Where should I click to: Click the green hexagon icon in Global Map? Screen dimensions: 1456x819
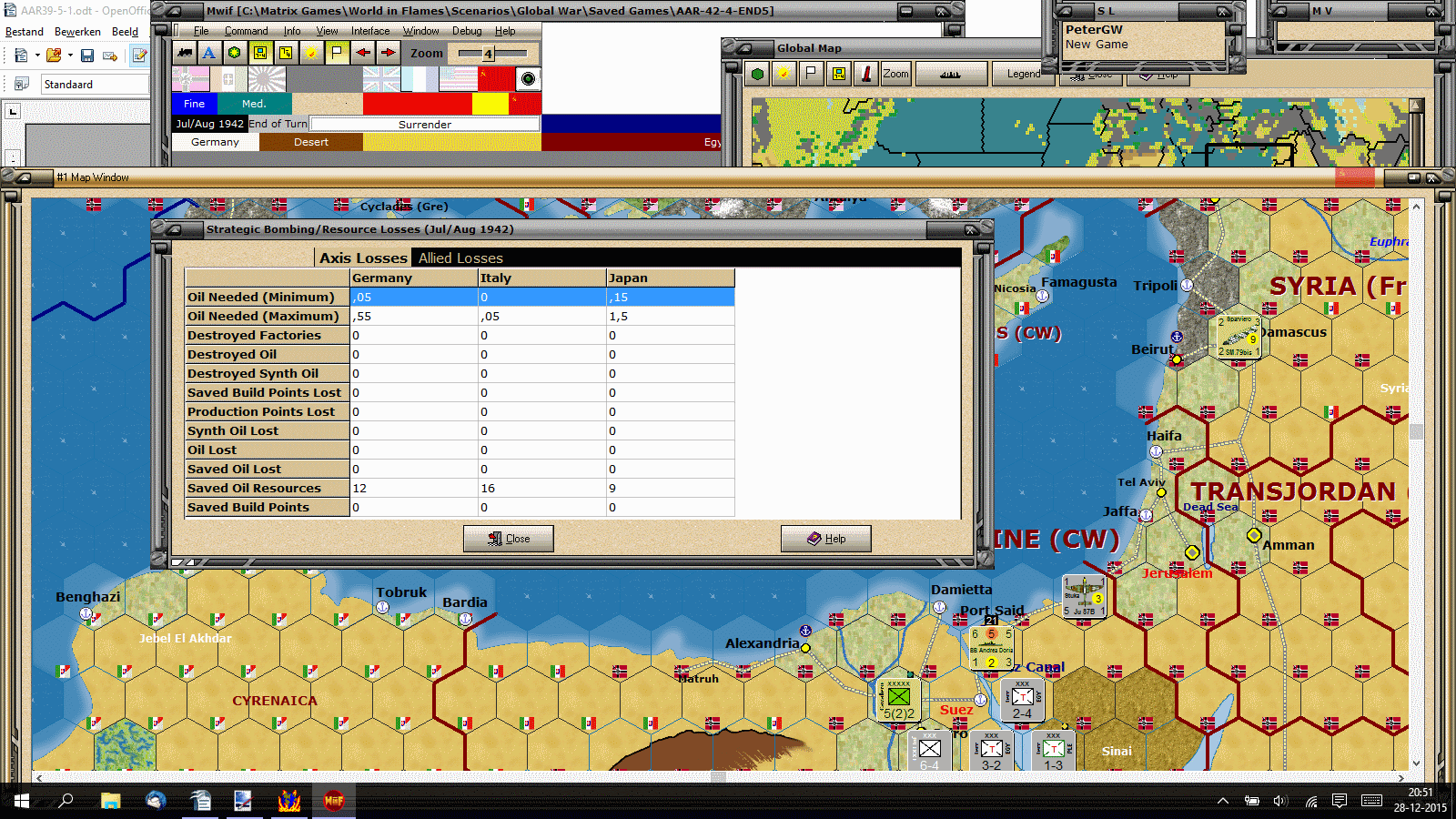click(x=758, y=74)
